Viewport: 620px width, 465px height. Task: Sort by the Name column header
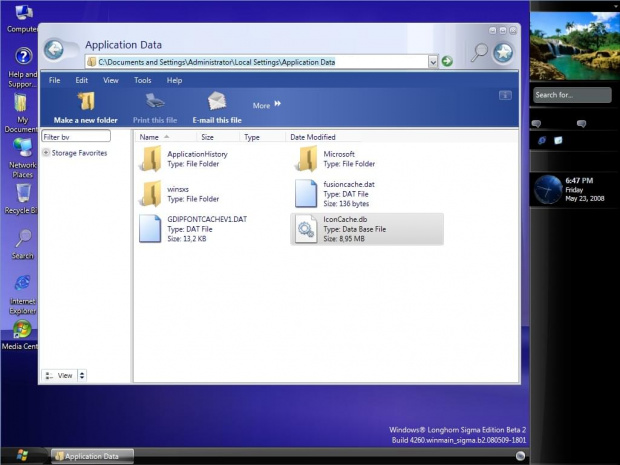166,137
